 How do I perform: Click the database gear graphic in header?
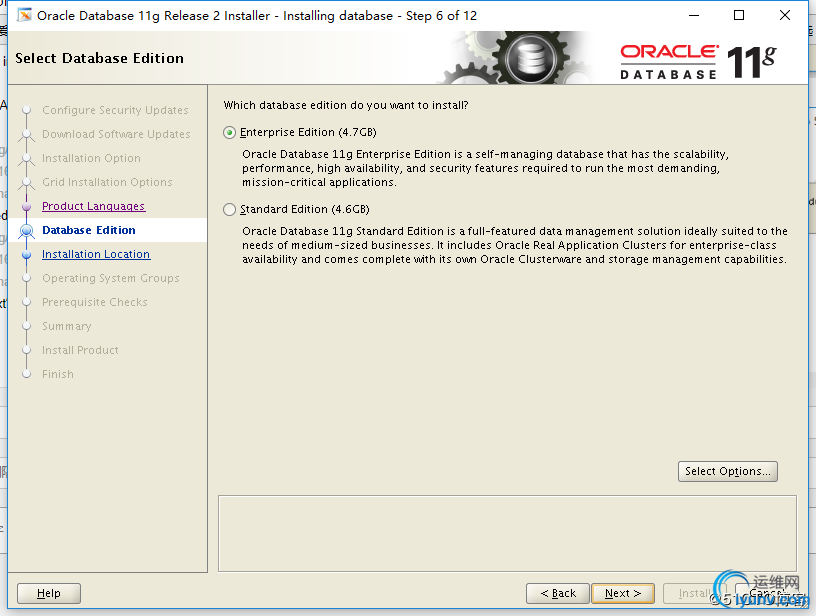(x=530, y=58)
